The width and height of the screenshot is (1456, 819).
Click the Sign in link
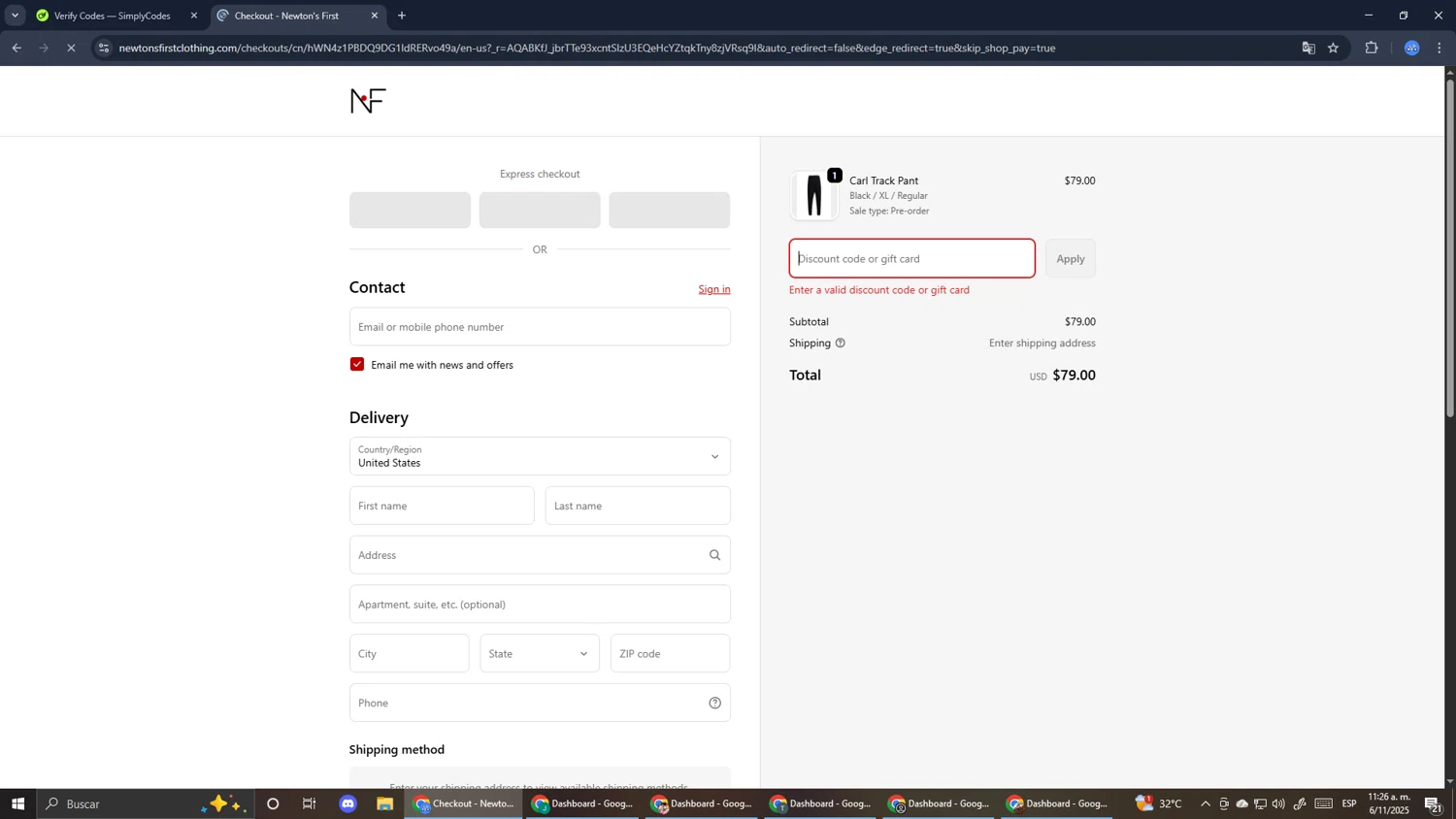[714, 289]
